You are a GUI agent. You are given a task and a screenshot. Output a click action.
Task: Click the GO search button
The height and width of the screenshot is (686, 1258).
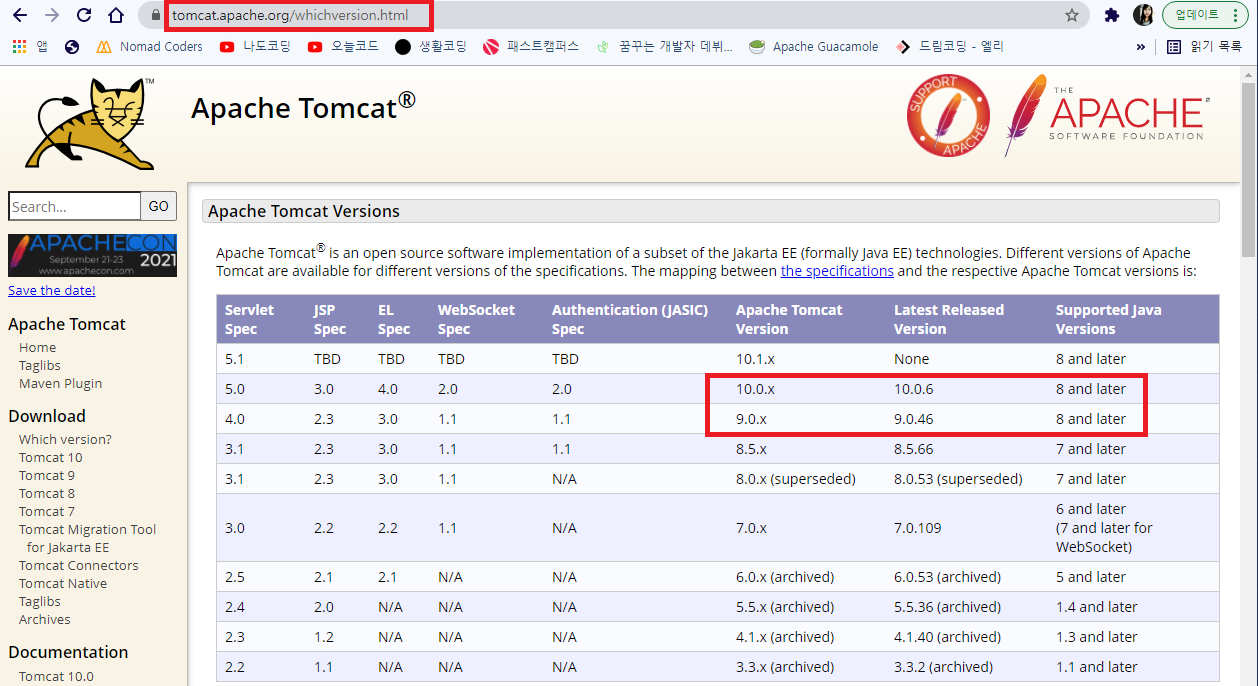click(159, 206)
